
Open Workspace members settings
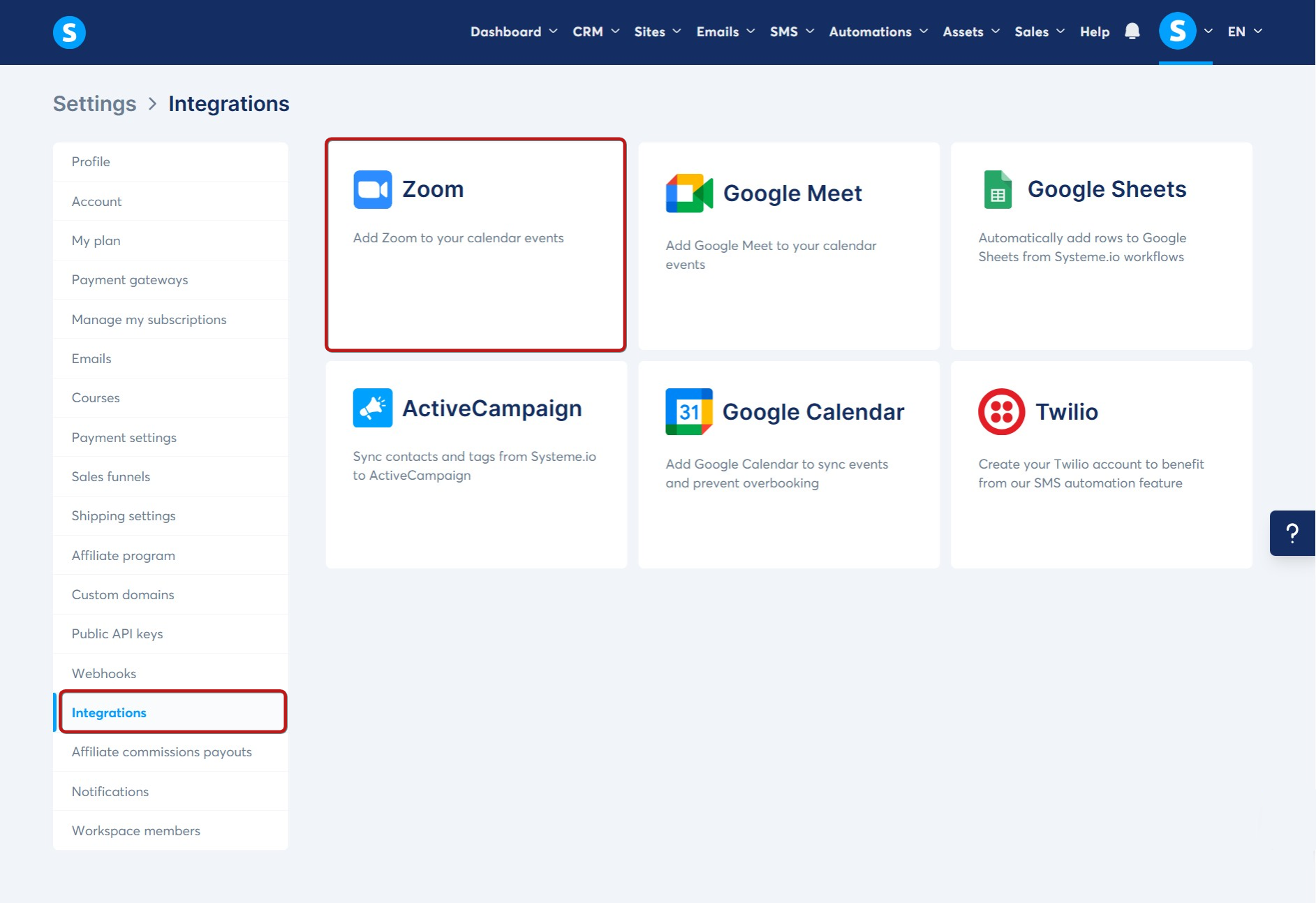(170, 831)
